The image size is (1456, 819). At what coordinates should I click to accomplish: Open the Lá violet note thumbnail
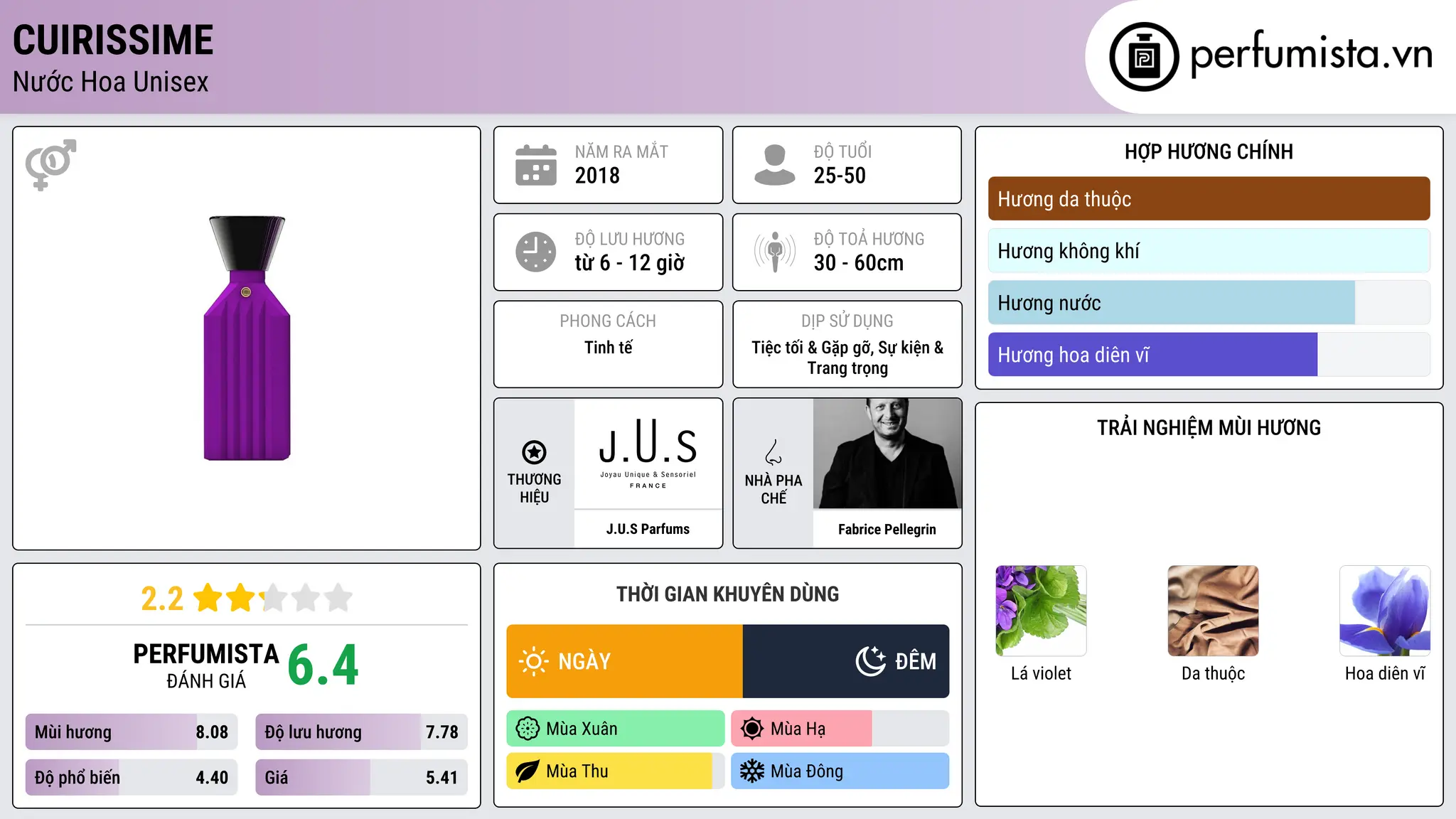1041,611
